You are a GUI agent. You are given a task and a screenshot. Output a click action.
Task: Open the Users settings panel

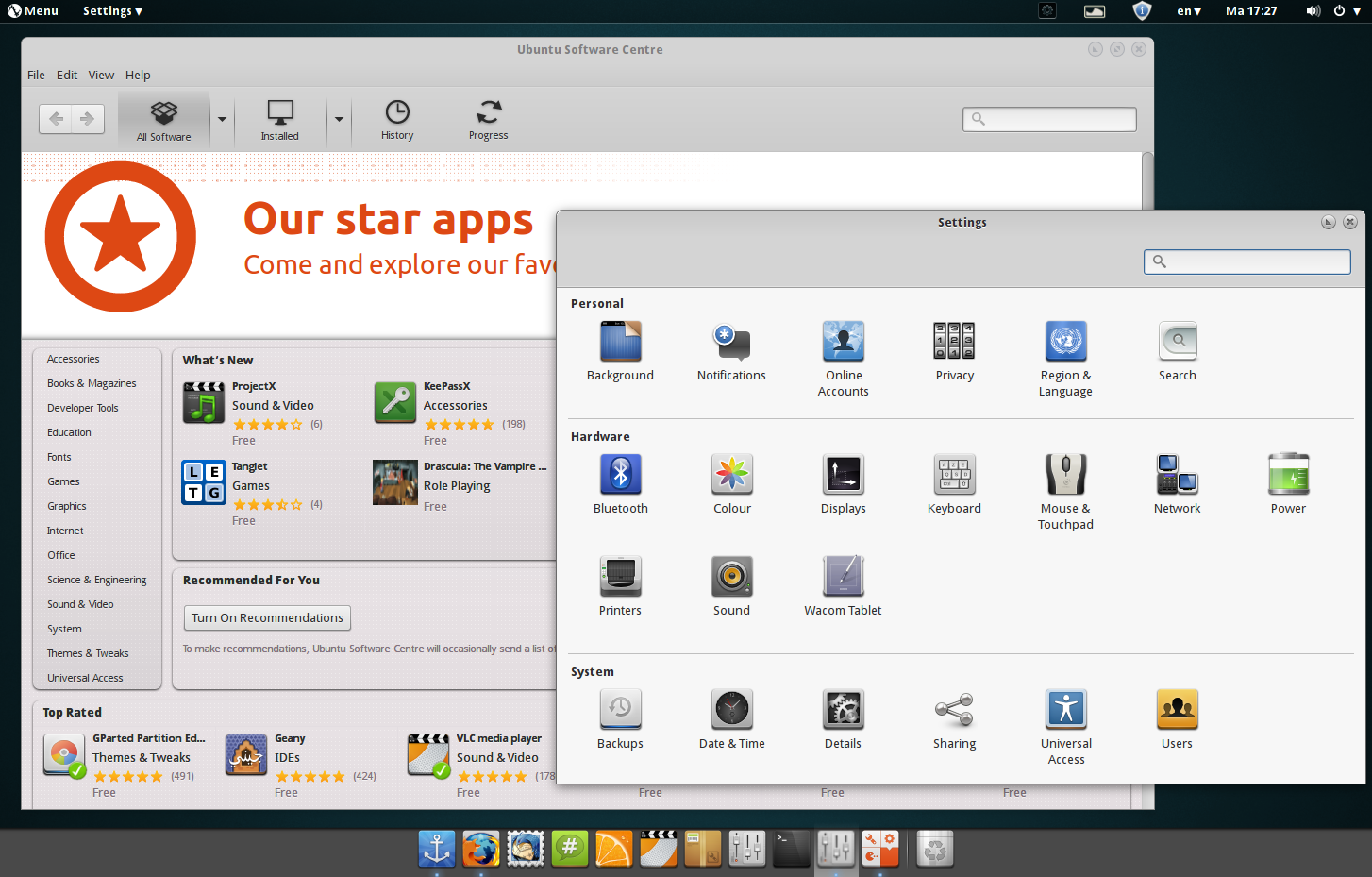1177,719
